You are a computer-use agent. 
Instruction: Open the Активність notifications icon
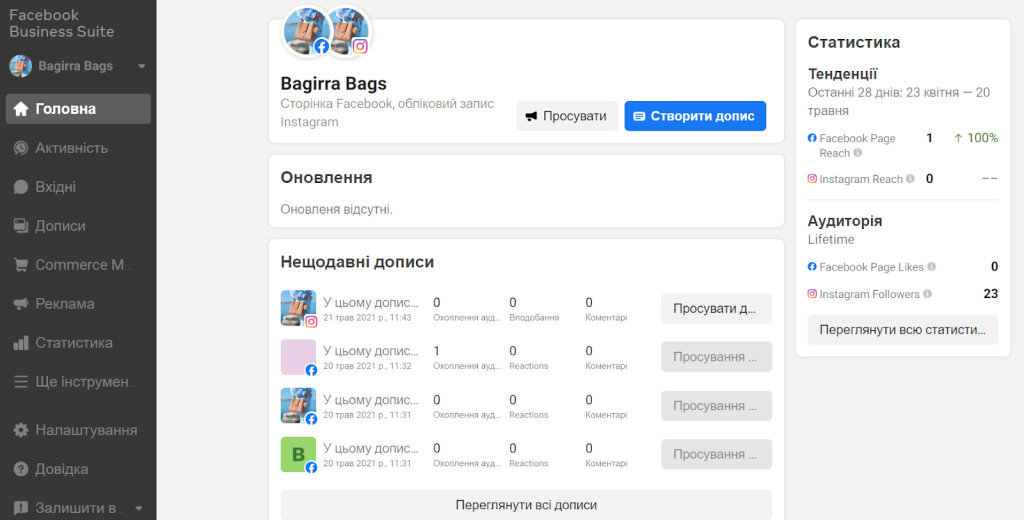coord(20,148)
